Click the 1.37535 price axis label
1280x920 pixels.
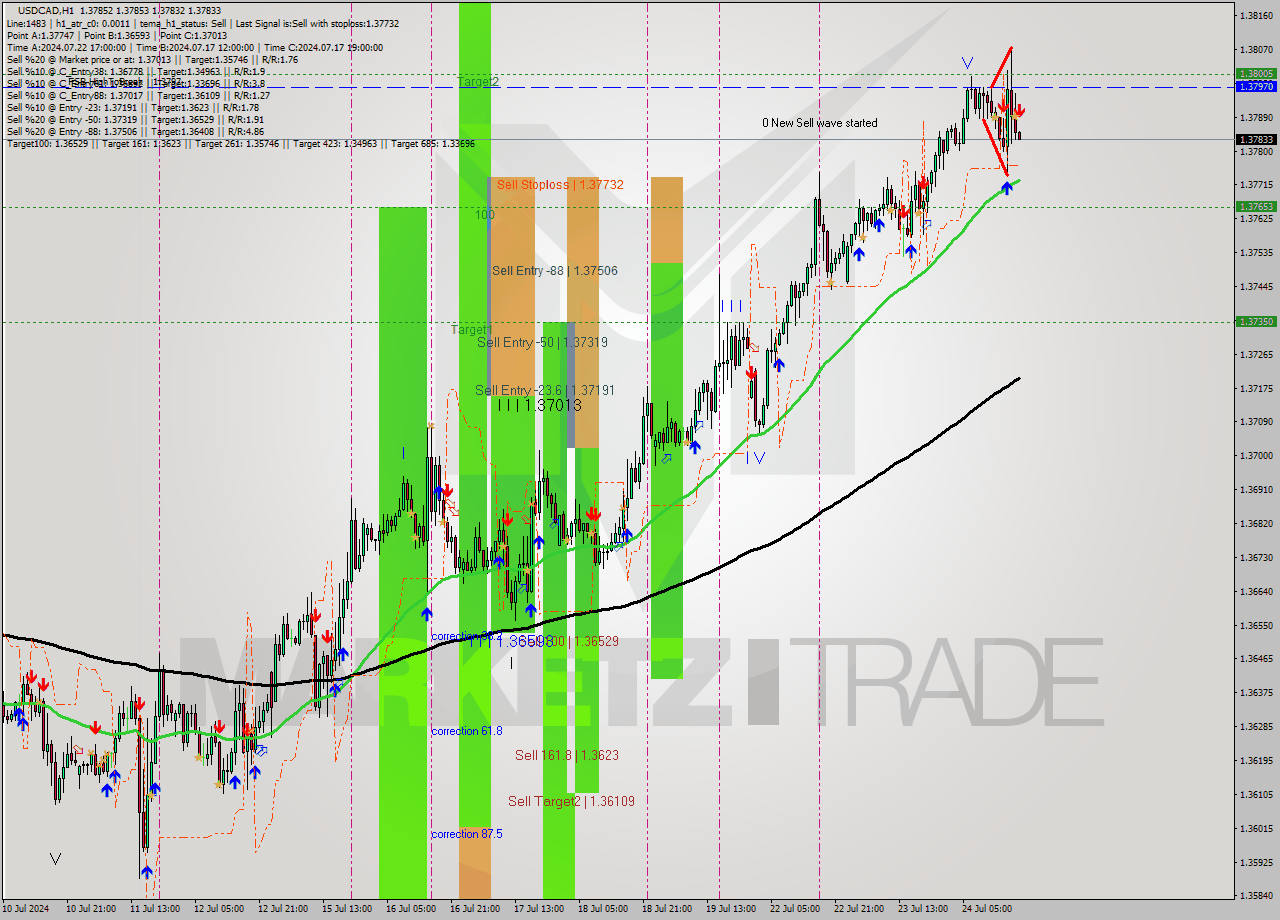(x=1256, y=253)
